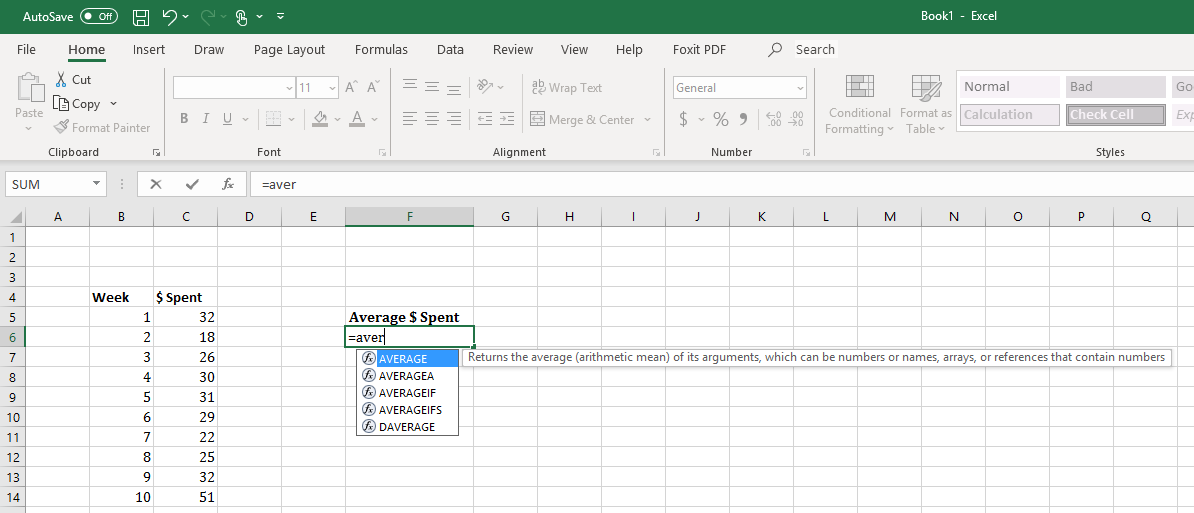Toggle the AutoSave switch
1194x513 pixels.
[98, 17]
